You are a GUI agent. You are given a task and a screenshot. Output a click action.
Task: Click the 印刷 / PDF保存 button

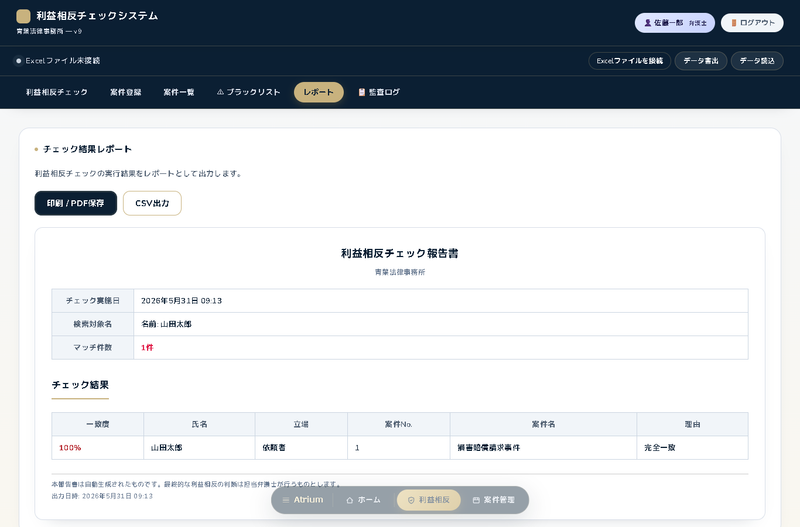pyautogui.click(x=76, y=203)
